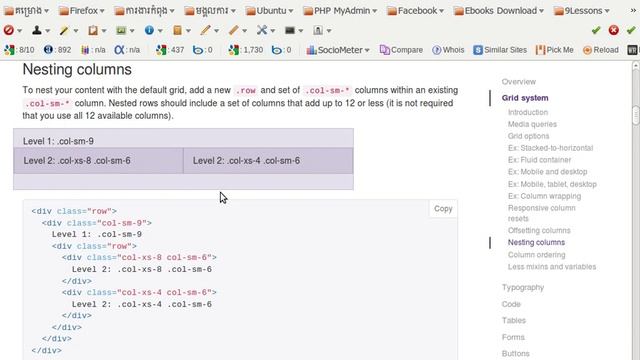
Task: Open the Typography sidebar section
Action: click(x=523, y=287)
